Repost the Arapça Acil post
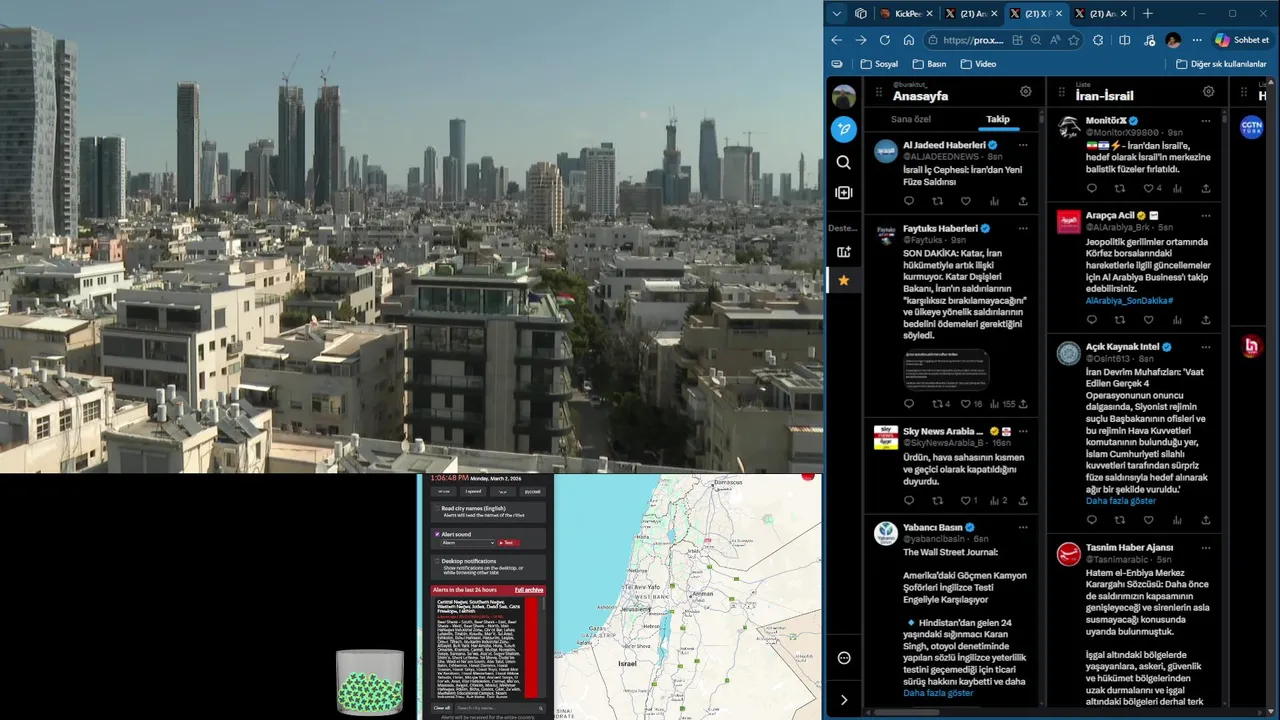 [1120, 320]
